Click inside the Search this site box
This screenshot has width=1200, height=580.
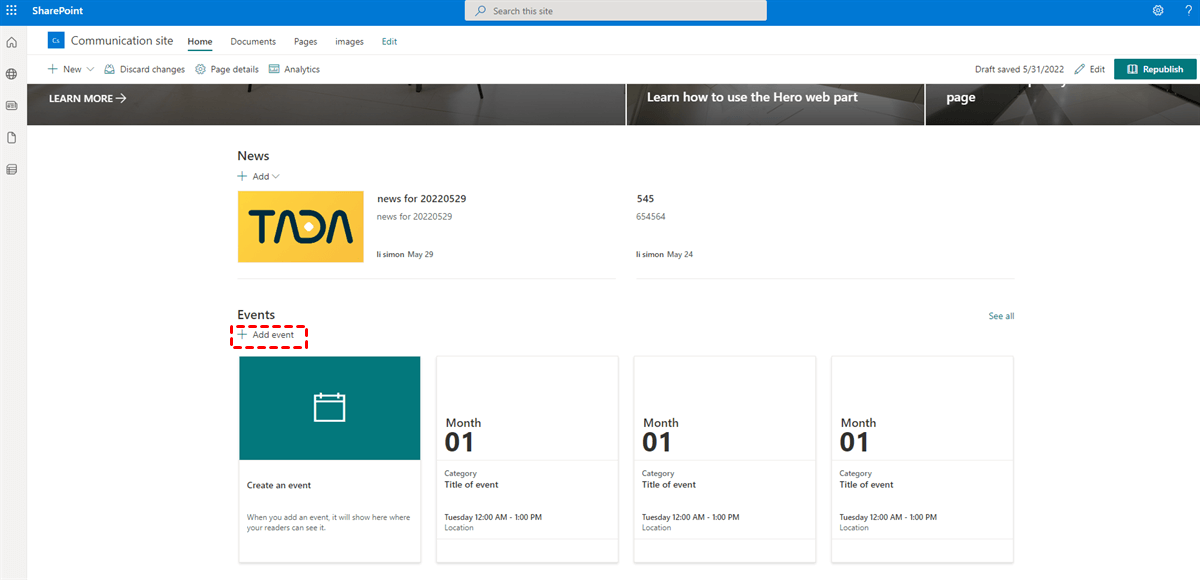(x=615, y=11)
